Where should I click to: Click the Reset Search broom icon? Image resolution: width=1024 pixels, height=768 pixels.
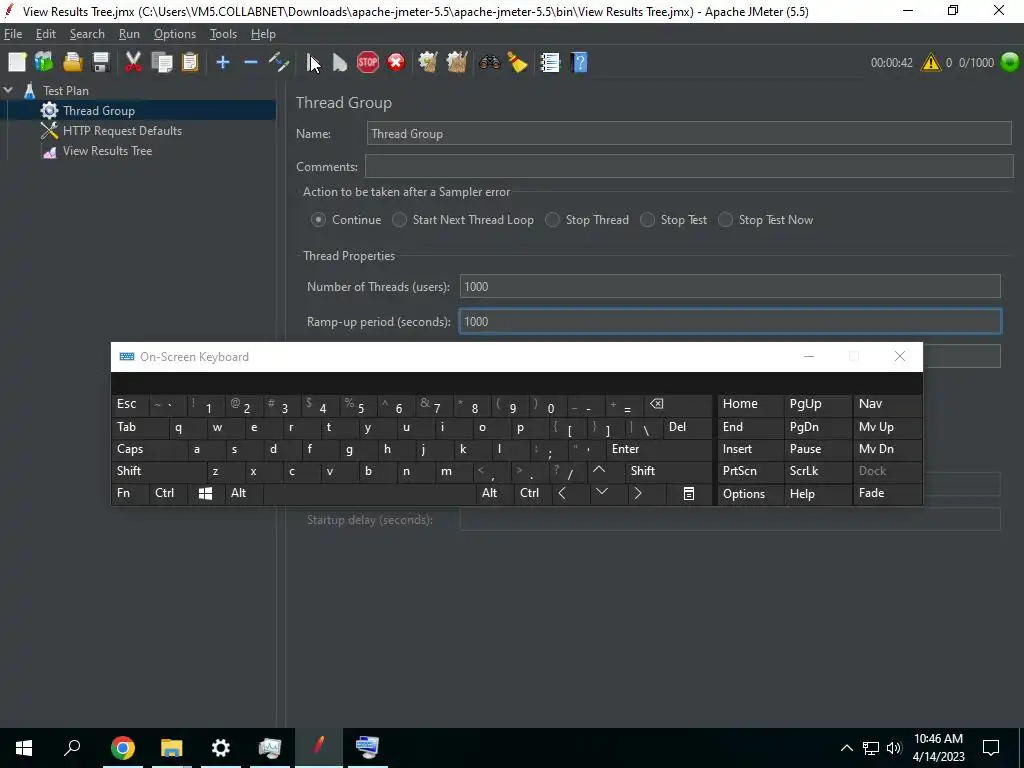point(517,63)
